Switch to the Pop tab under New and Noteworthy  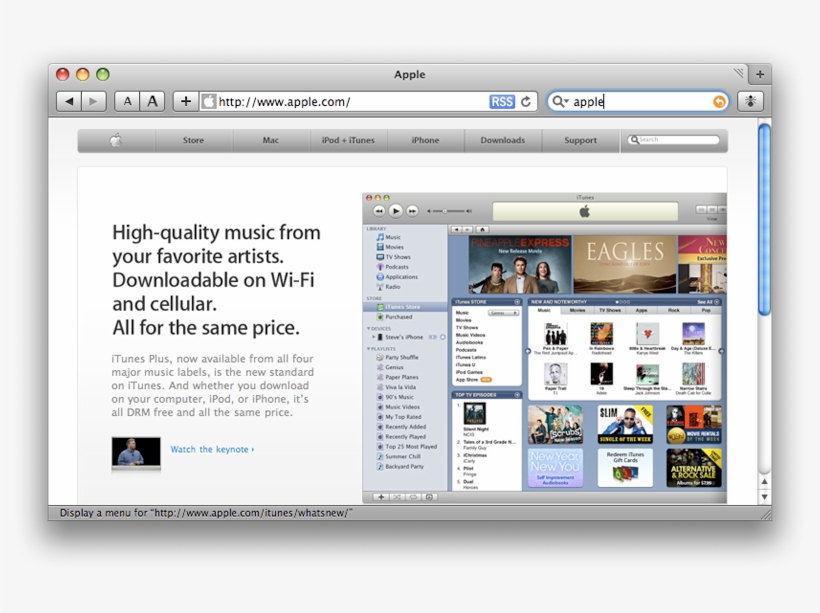pyautogui.click(x=706, y=310)
